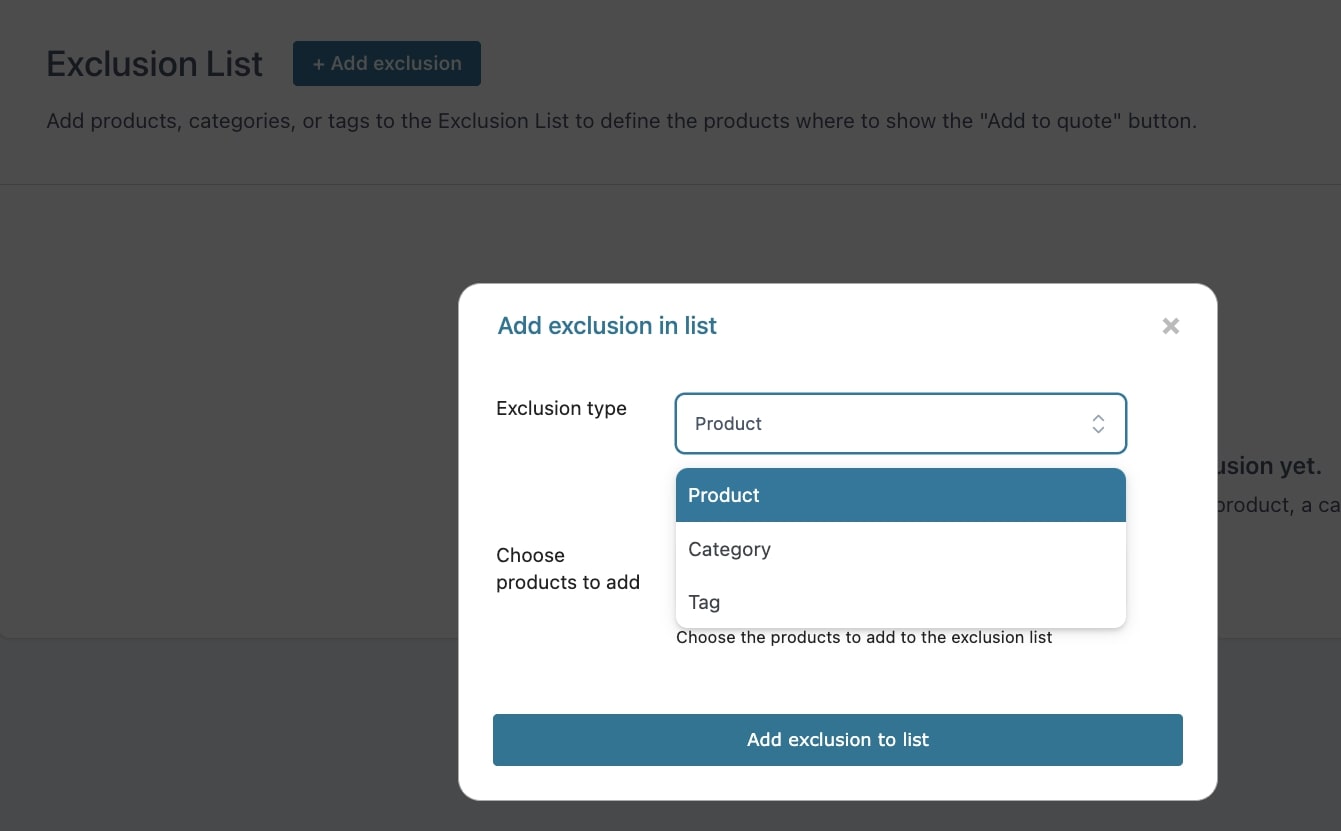Click blank dialog area below the submit button
This screenshot has width=1341, height=831.
tap(838, 783)
